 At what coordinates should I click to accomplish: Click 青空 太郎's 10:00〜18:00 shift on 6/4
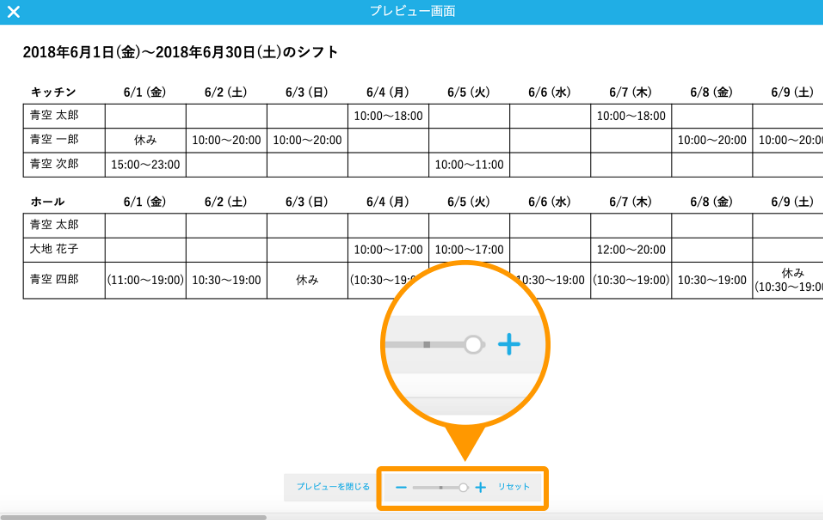tap(388, 116)
